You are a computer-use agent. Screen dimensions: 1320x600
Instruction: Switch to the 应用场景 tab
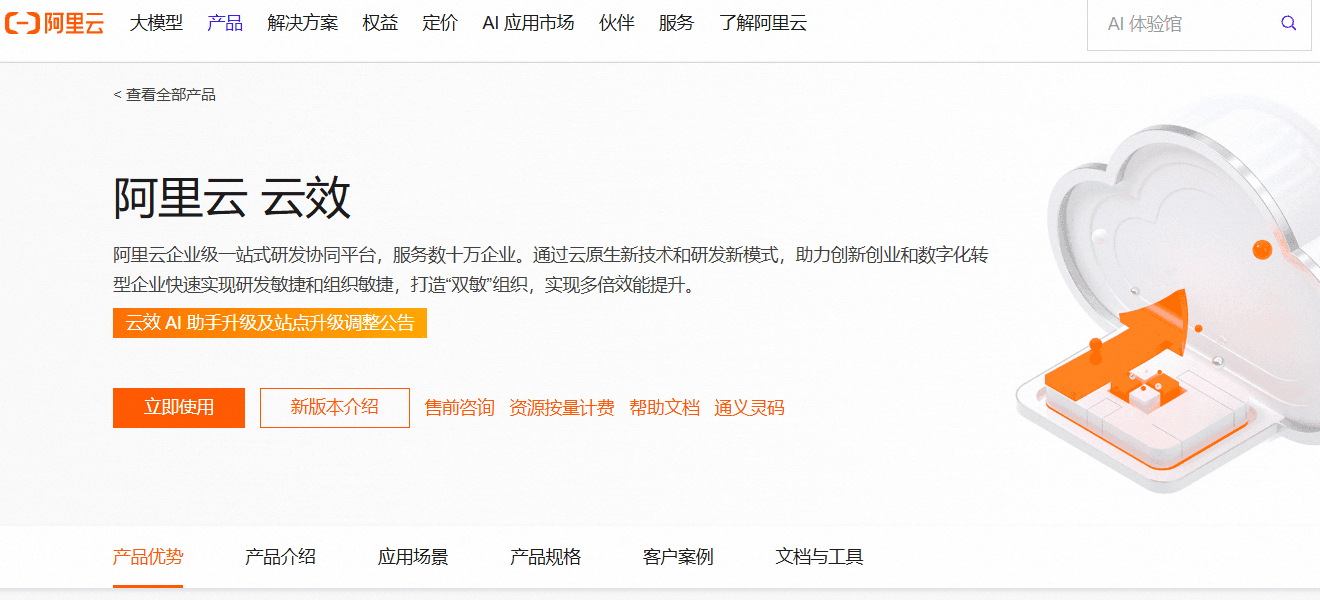click(x=413, y=557)
